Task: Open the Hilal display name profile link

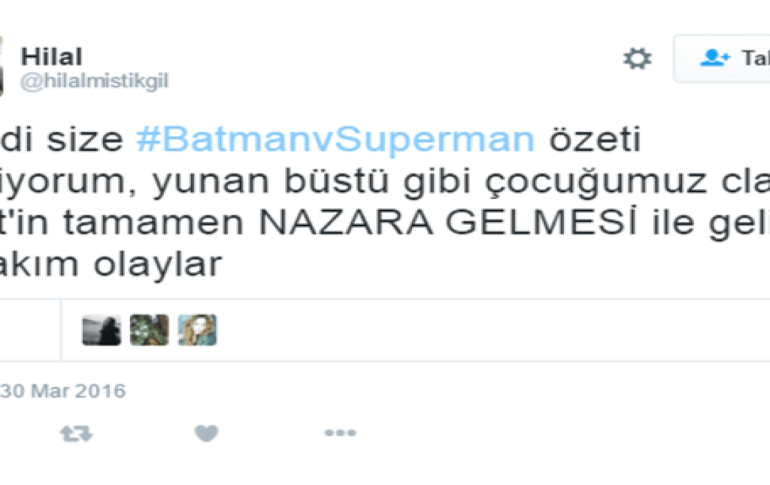Action: [52, 56]
